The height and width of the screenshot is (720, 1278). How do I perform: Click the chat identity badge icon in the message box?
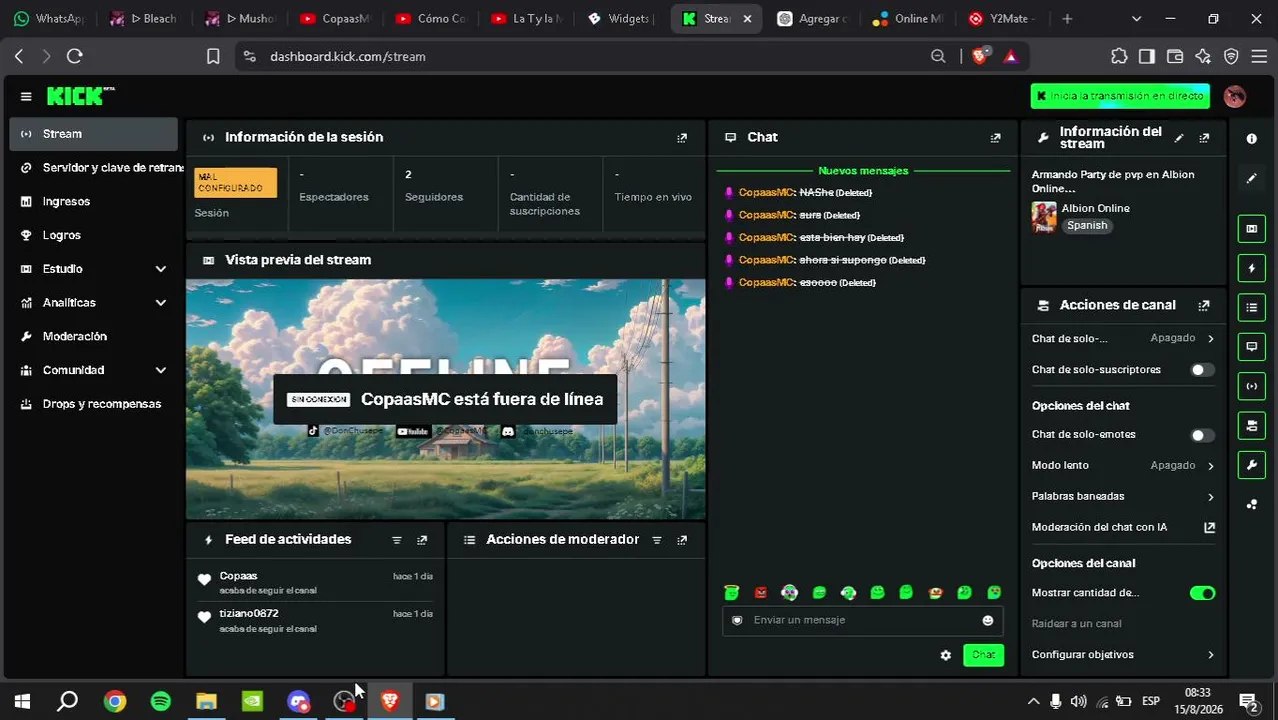(x=737, y=620)
